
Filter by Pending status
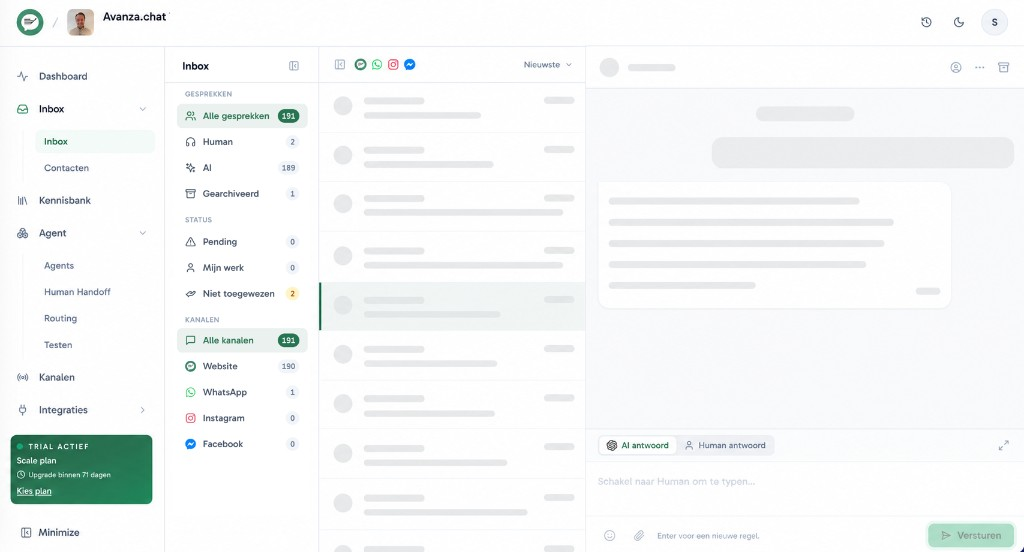[x=242, y=242]
